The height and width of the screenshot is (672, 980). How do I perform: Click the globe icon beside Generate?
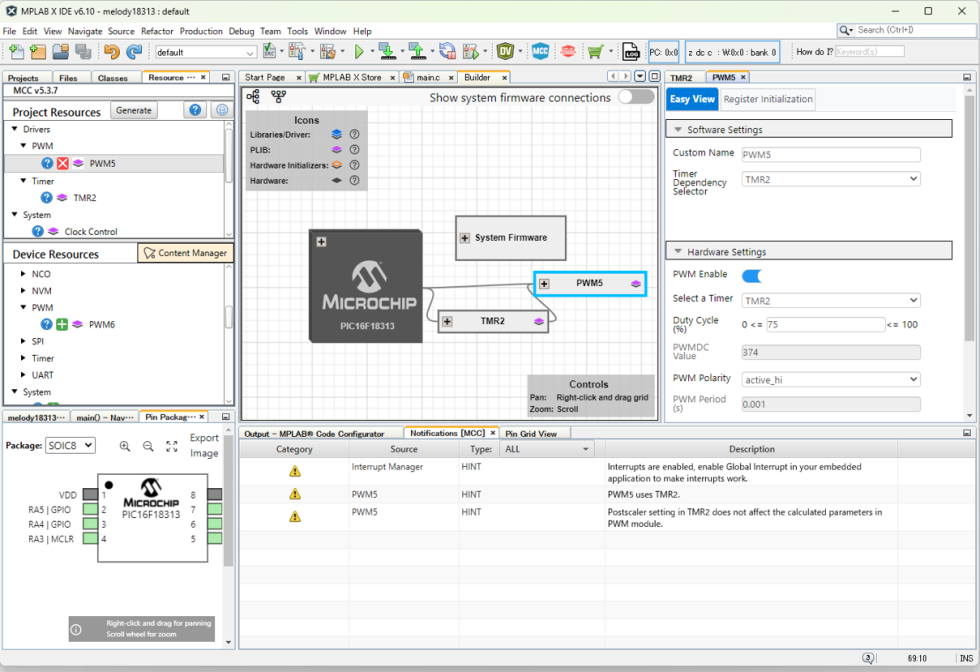tap(222, 111)
